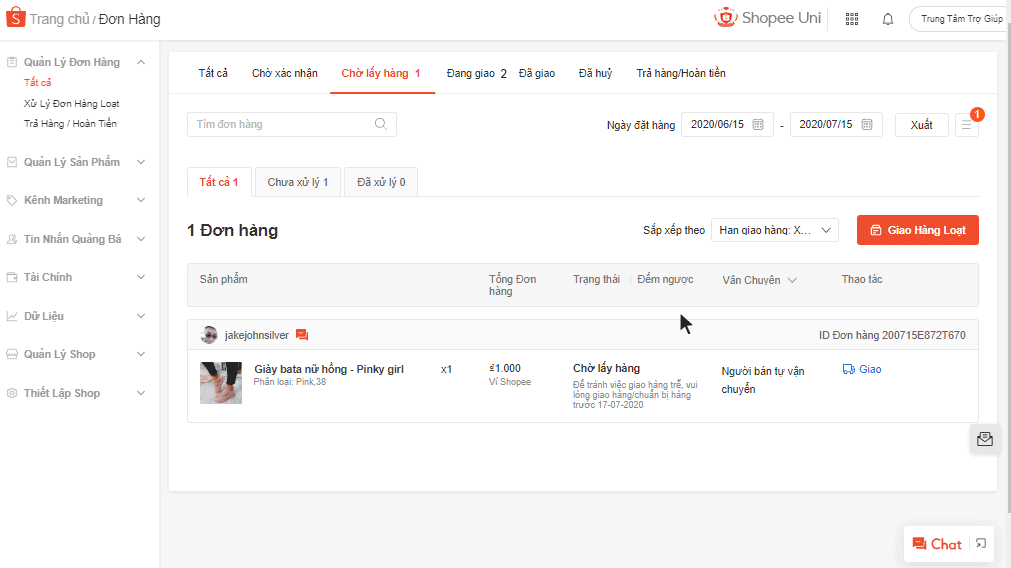Click the pink shoes product thumbnail
The image size is (1011, 568).
tap(221, 383)
